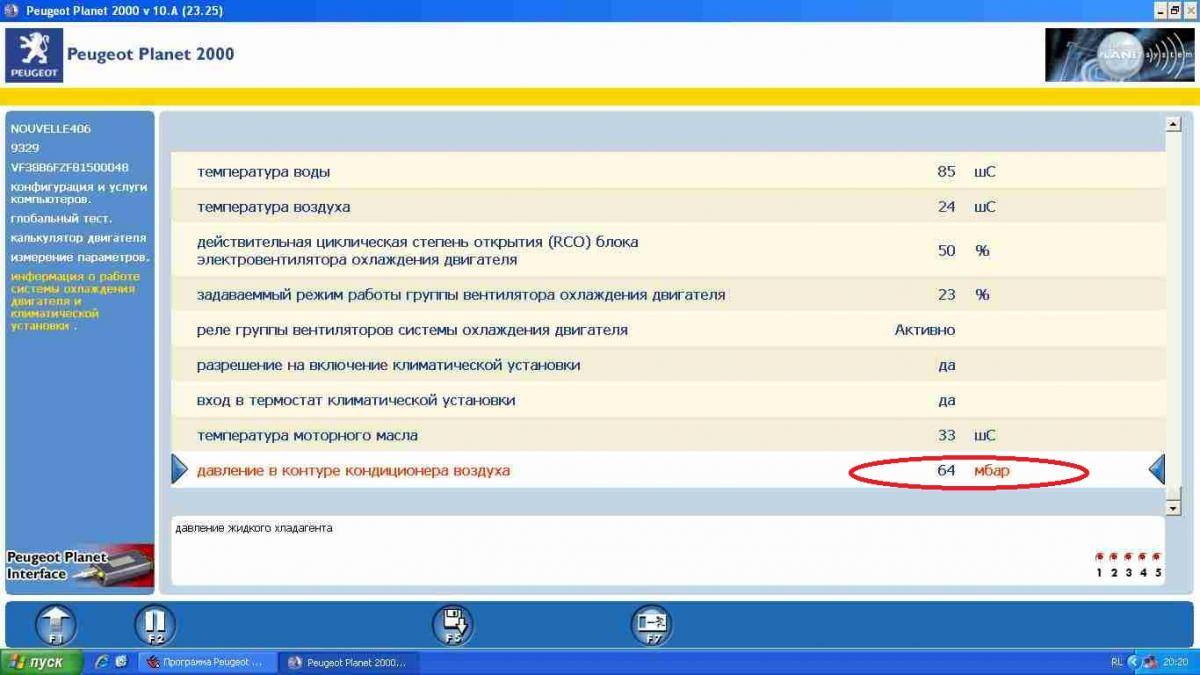Click the F1 up-arrow back button
The image size is (1200, 675).
pos(56,625)
